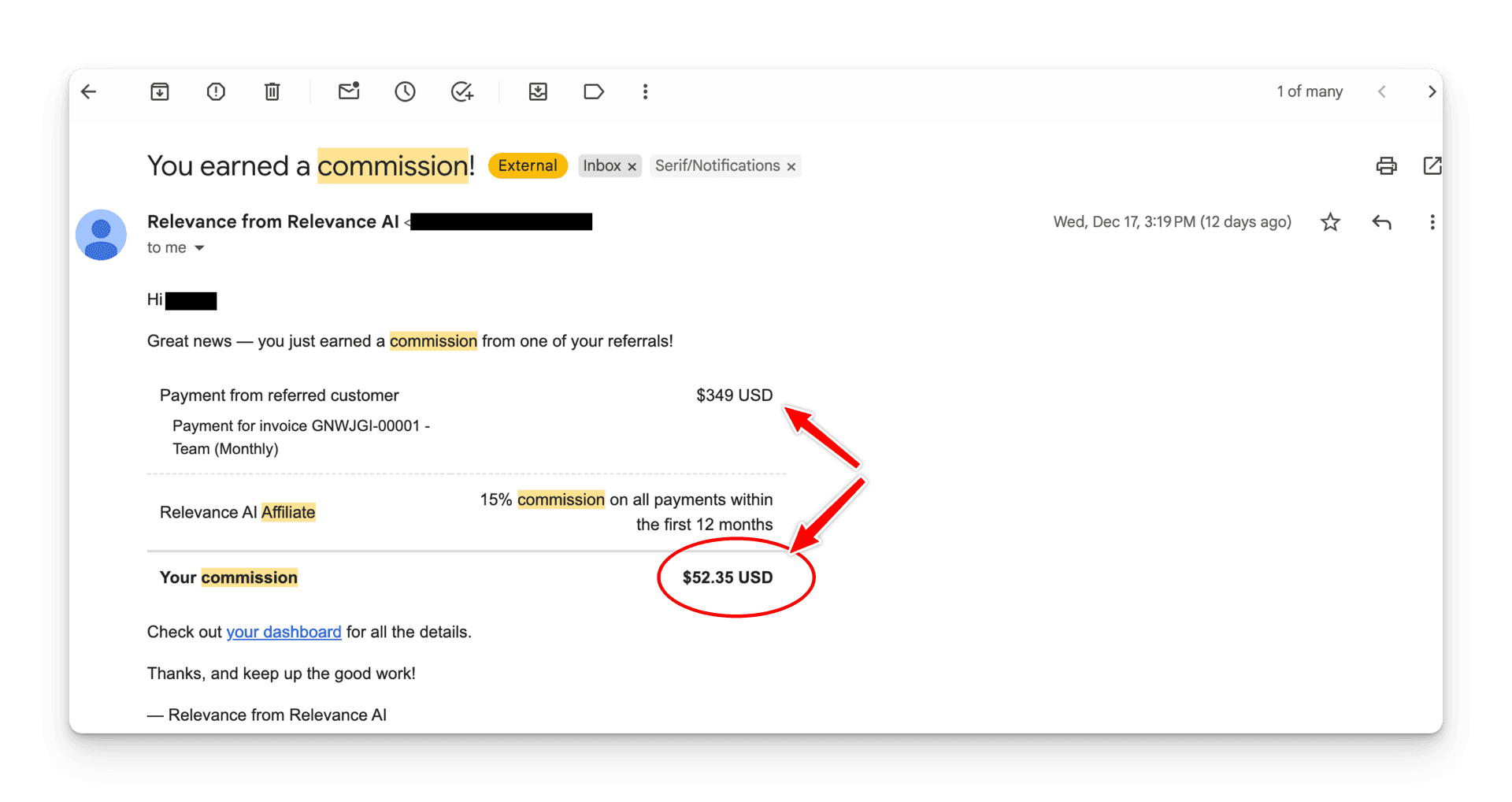Star the email from Relevance AI
Screen dimensions: 1512x802
[x=1330, y=222]
